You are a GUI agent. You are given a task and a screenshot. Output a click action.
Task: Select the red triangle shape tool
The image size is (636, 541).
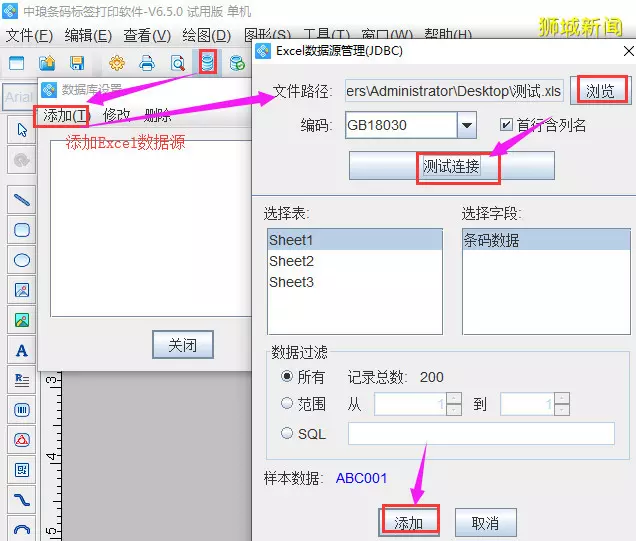tap(22, 440)
